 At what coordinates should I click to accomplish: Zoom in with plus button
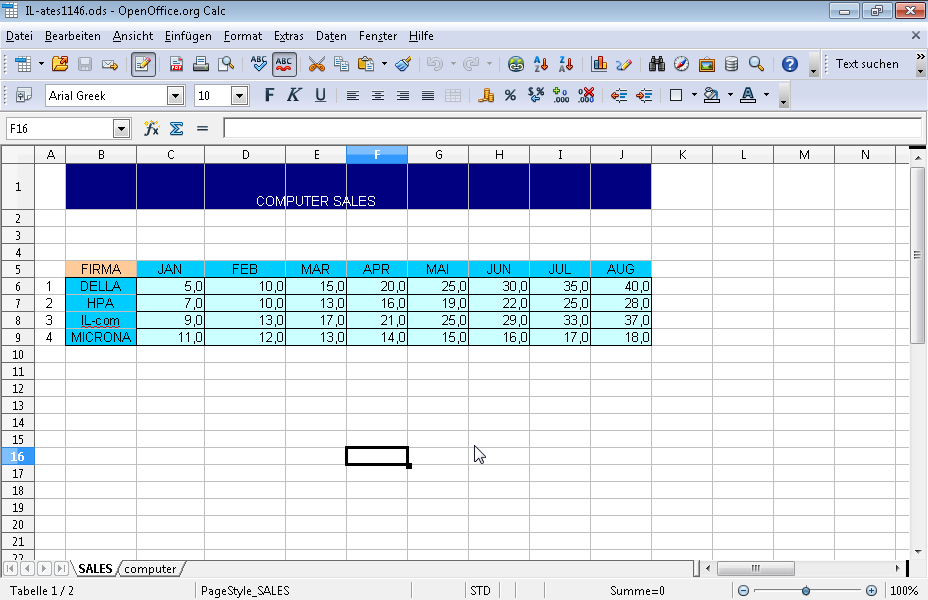(871, 591)
